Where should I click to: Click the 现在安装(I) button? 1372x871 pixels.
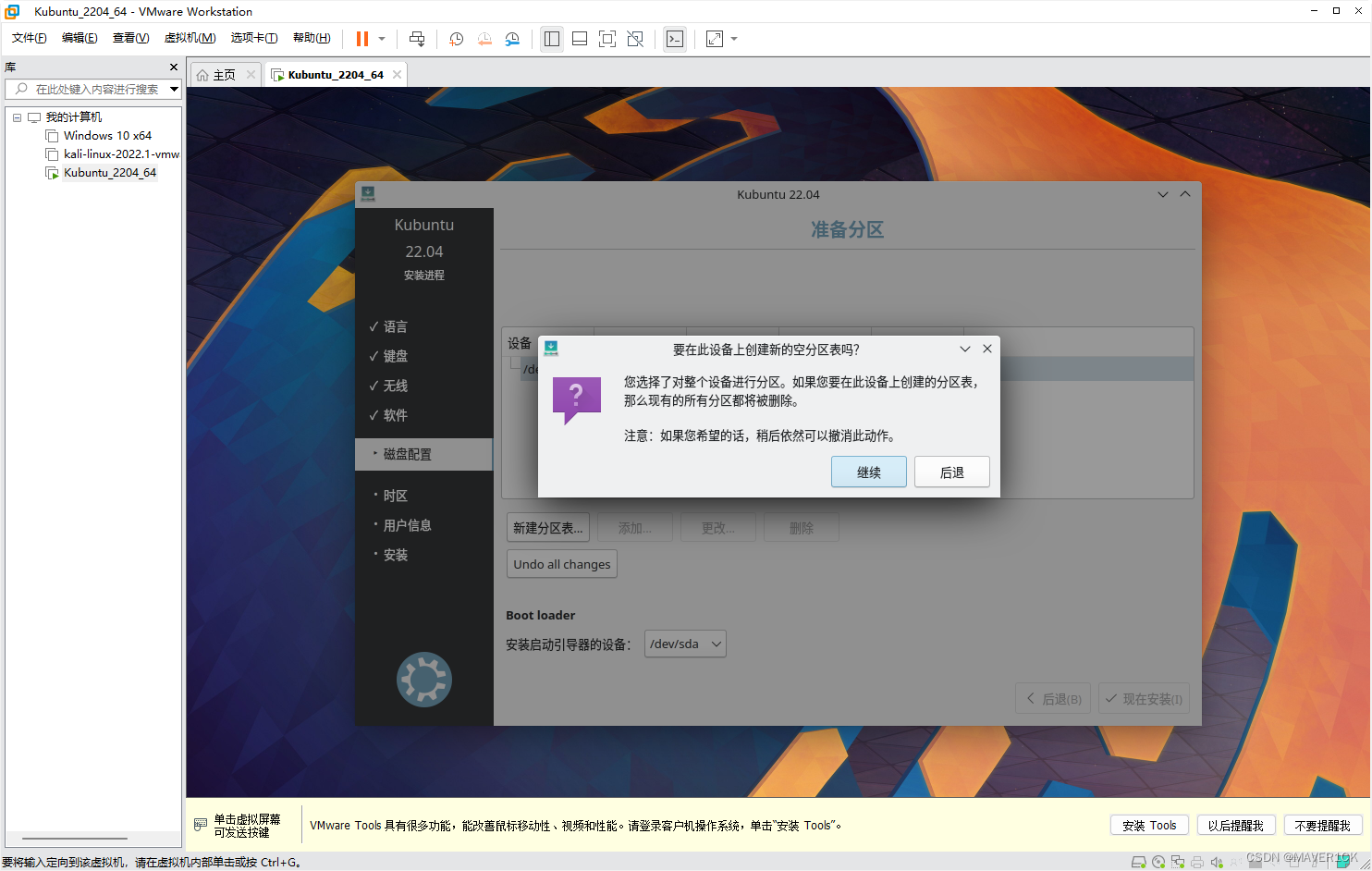(1145, 699)
